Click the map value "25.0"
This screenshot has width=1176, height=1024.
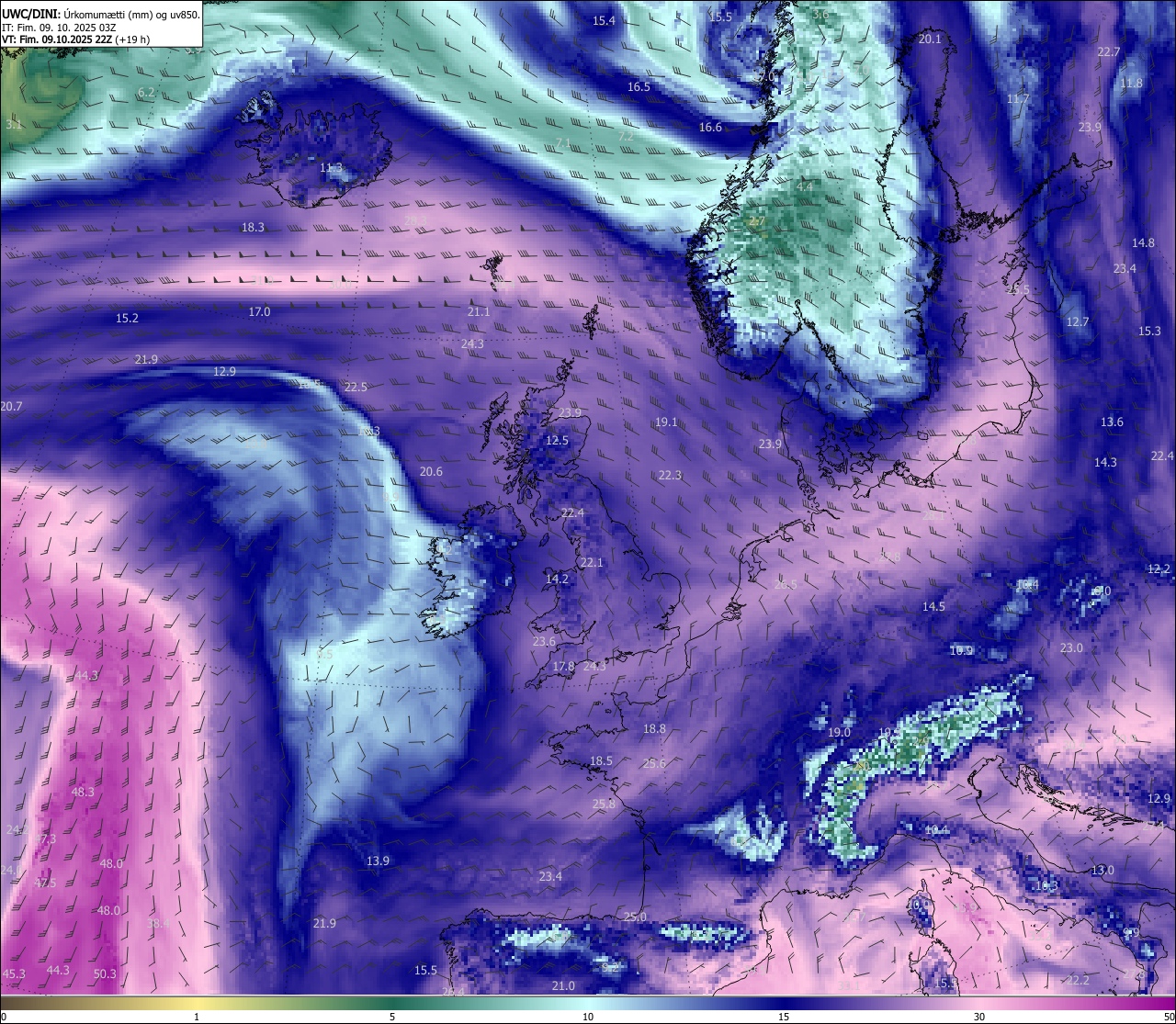point(635,917)
